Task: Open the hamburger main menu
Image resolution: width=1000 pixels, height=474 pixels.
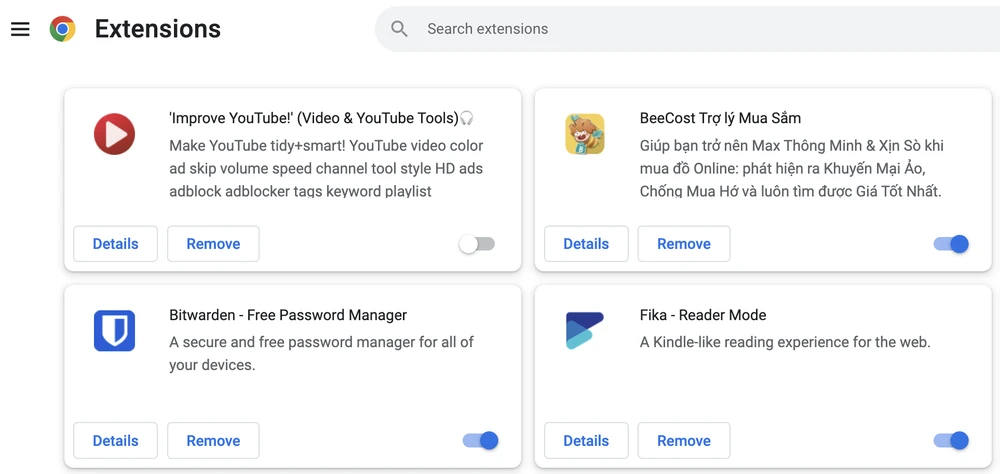Action: [20, 29]
